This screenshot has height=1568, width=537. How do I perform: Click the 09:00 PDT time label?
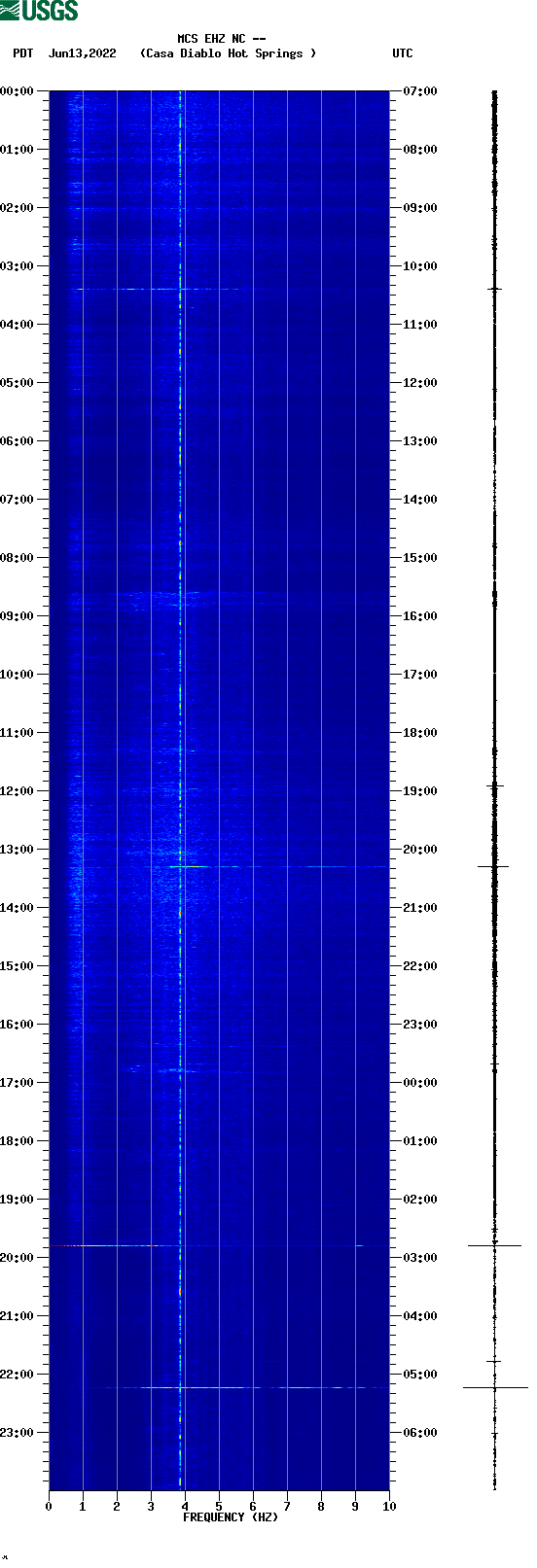click(18, 616)
